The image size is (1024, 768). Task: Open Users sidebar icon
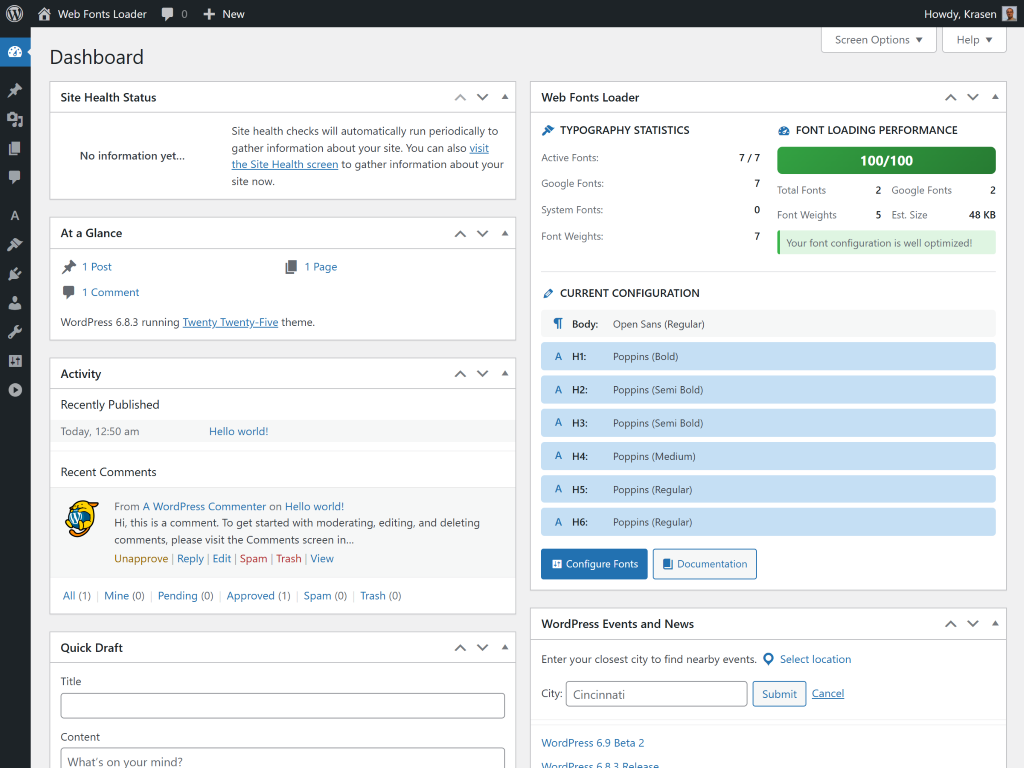click(15, 303)
